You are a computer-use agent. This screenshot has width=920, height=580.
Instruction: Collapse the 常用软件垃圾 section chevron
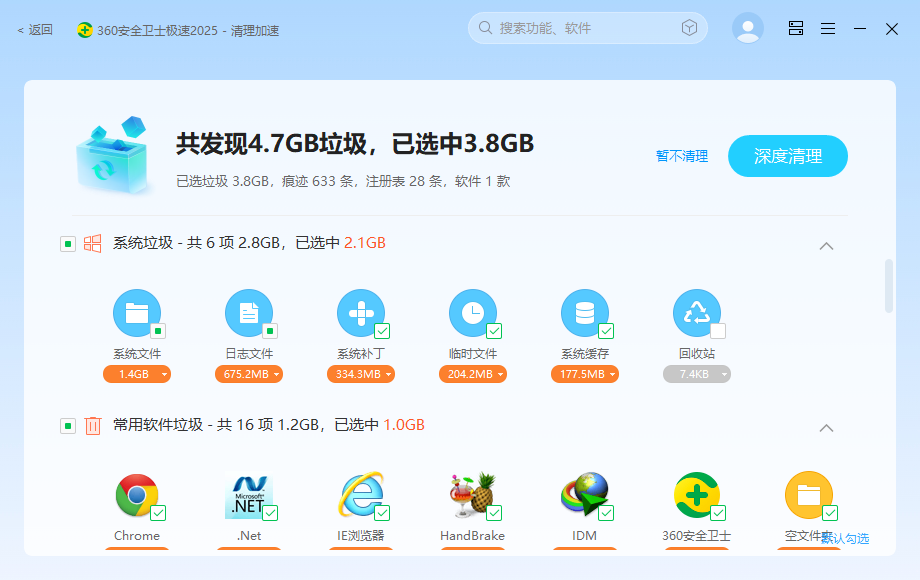click(x=826, y=428)
